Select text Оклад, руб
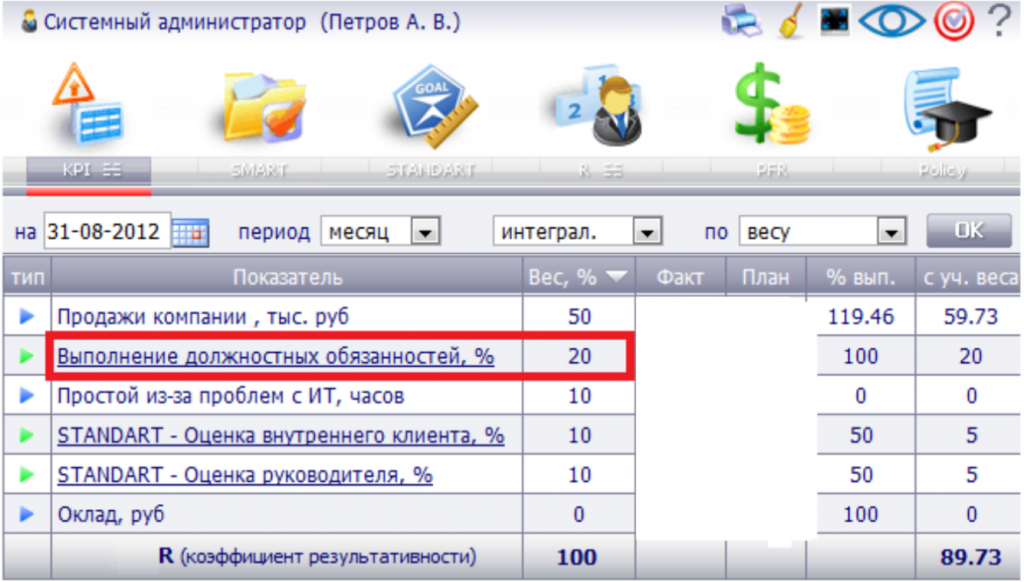The image size is (1024, 582). [x=111, y=515]
